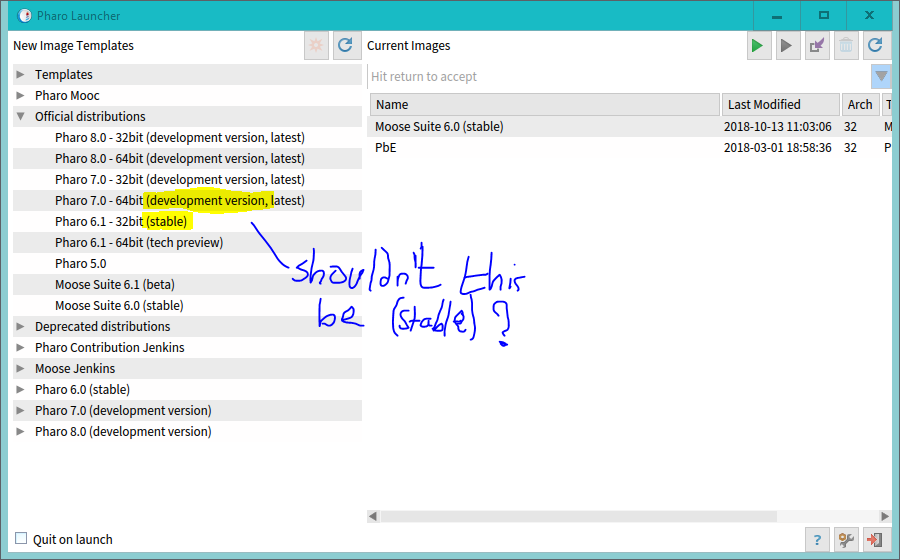This screenshot has width=900, height=560.
Task: Select Pharo 6.1 - 32bit (stable) template
Action: 187,221
